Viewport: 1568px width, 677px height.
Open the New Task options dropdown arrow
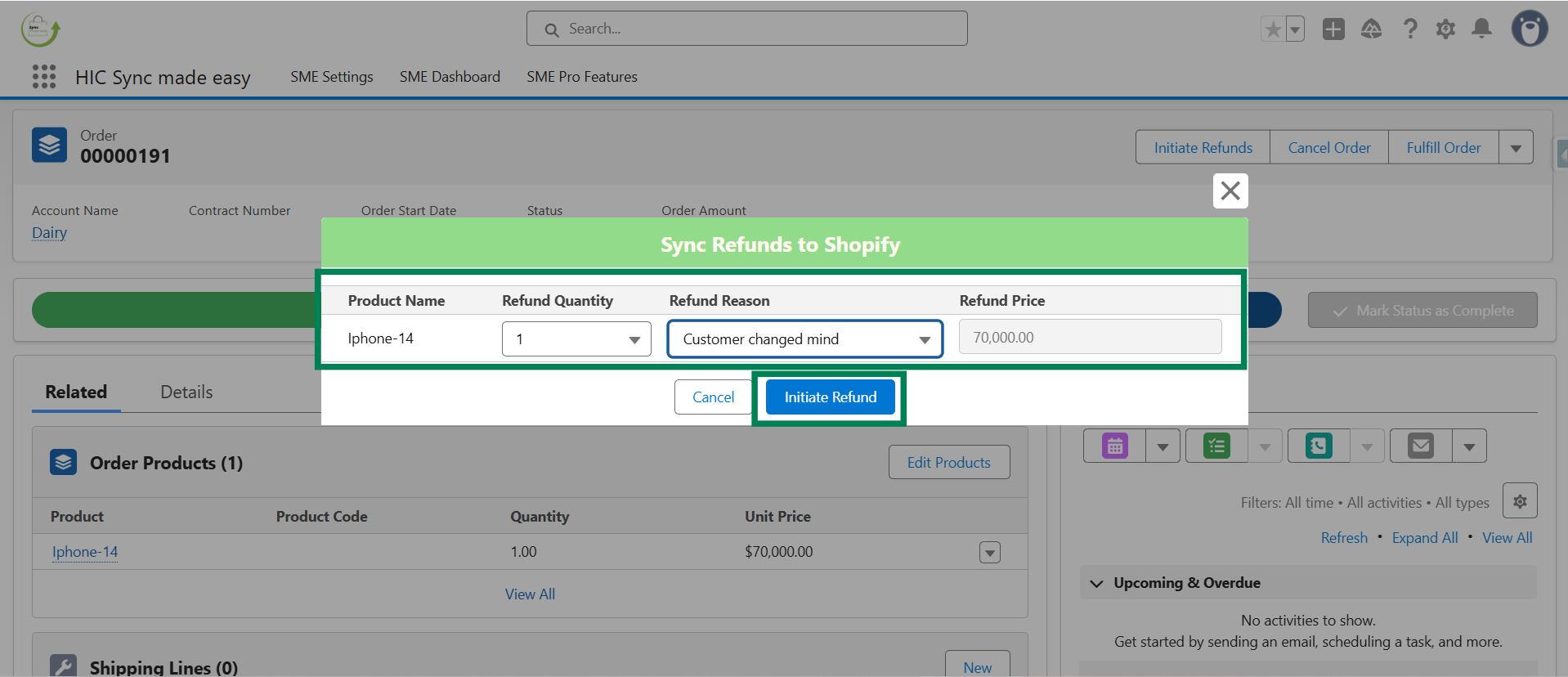coord(1265,446)
